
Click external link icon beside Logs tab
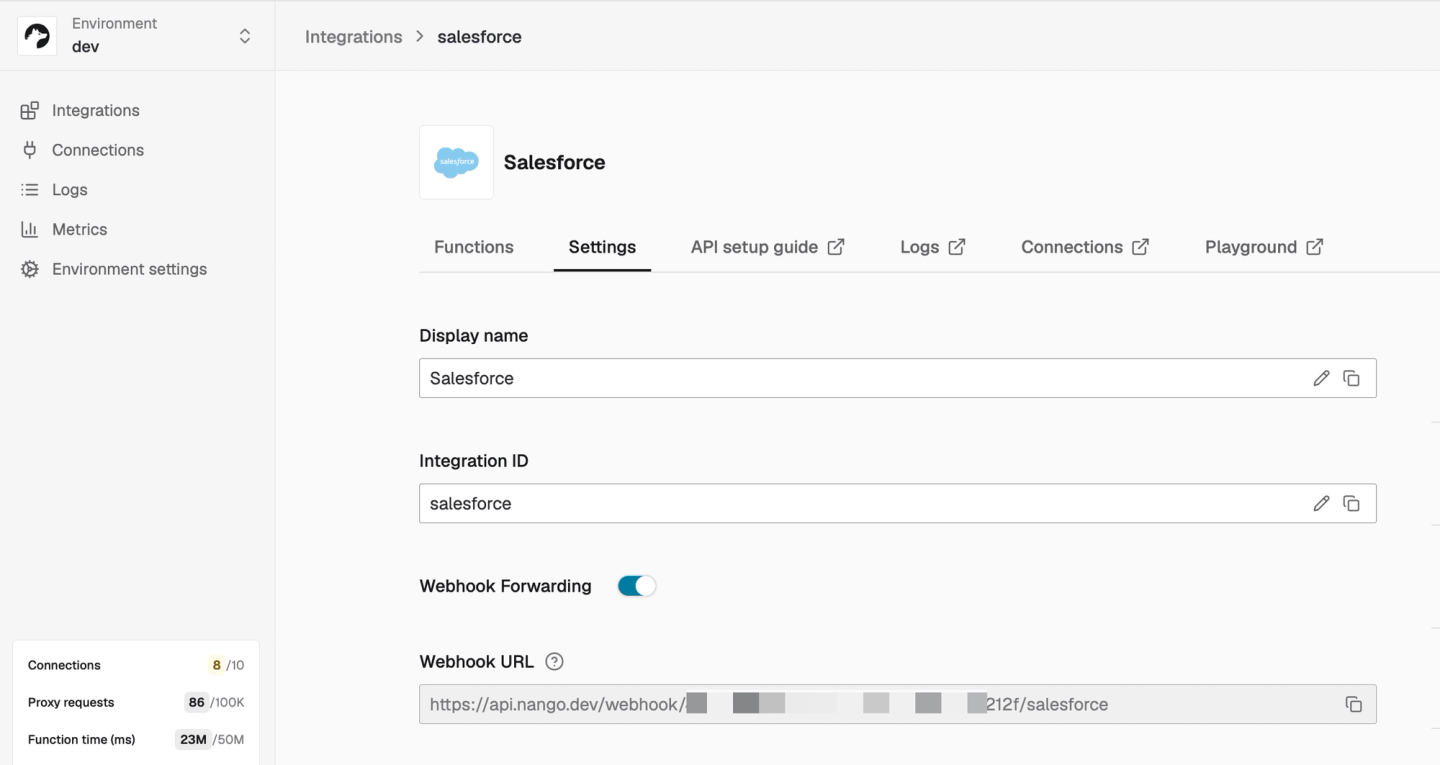957,247
